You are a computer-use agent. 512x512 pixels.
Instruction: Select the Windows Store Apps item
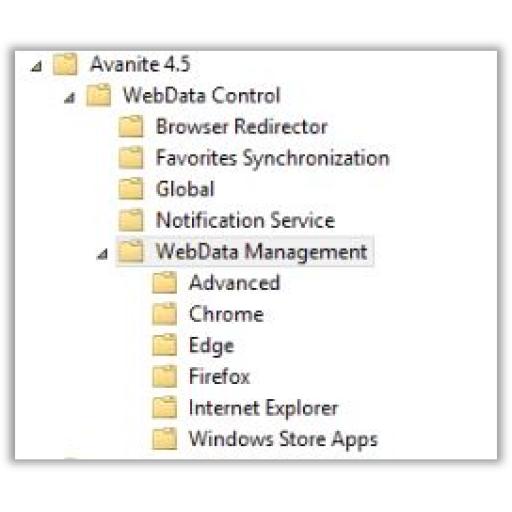[283, 439]
